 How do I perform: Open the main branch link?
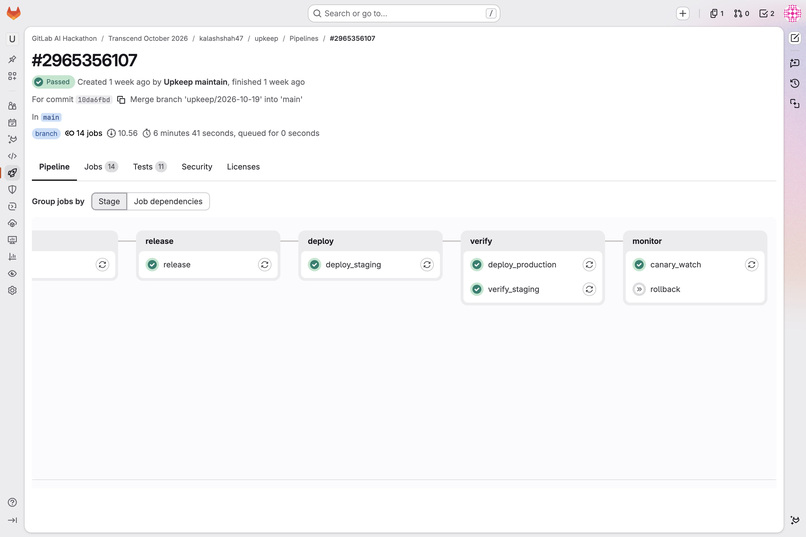(x=51, y=117)
